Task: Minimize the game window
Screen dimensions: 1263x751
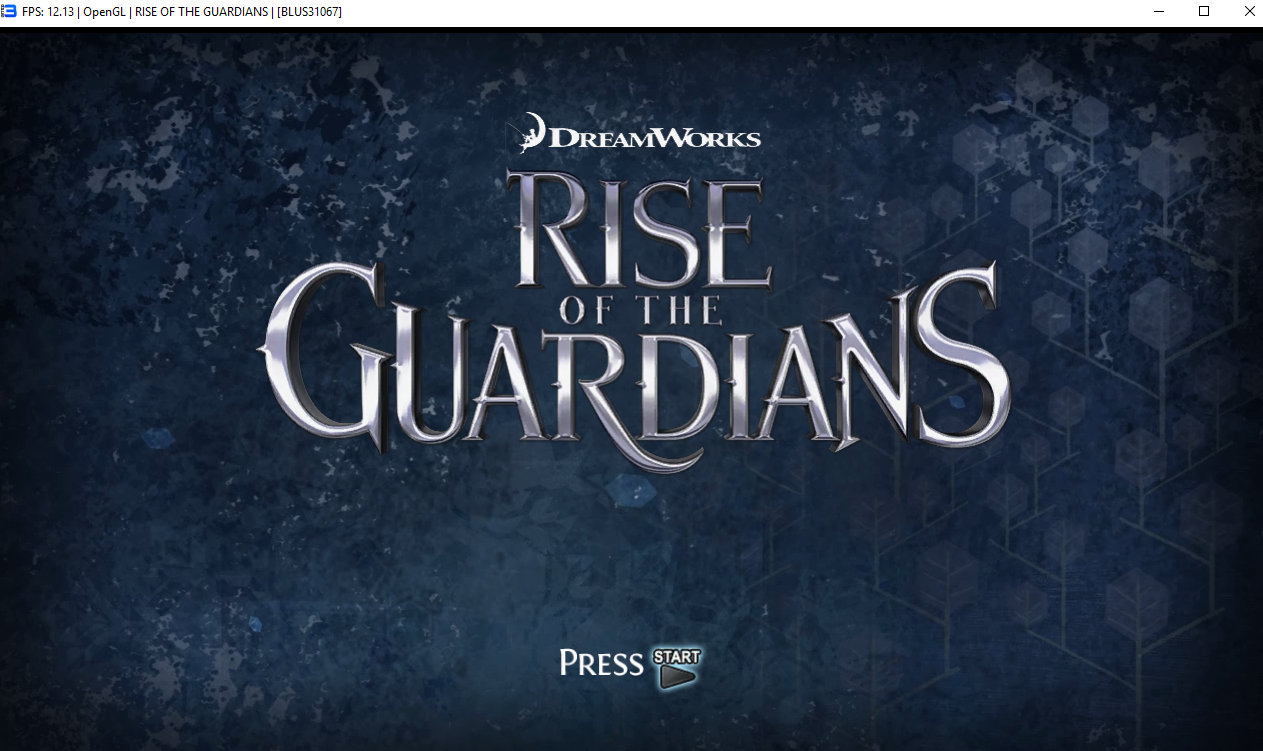Action: (1158, 12)
